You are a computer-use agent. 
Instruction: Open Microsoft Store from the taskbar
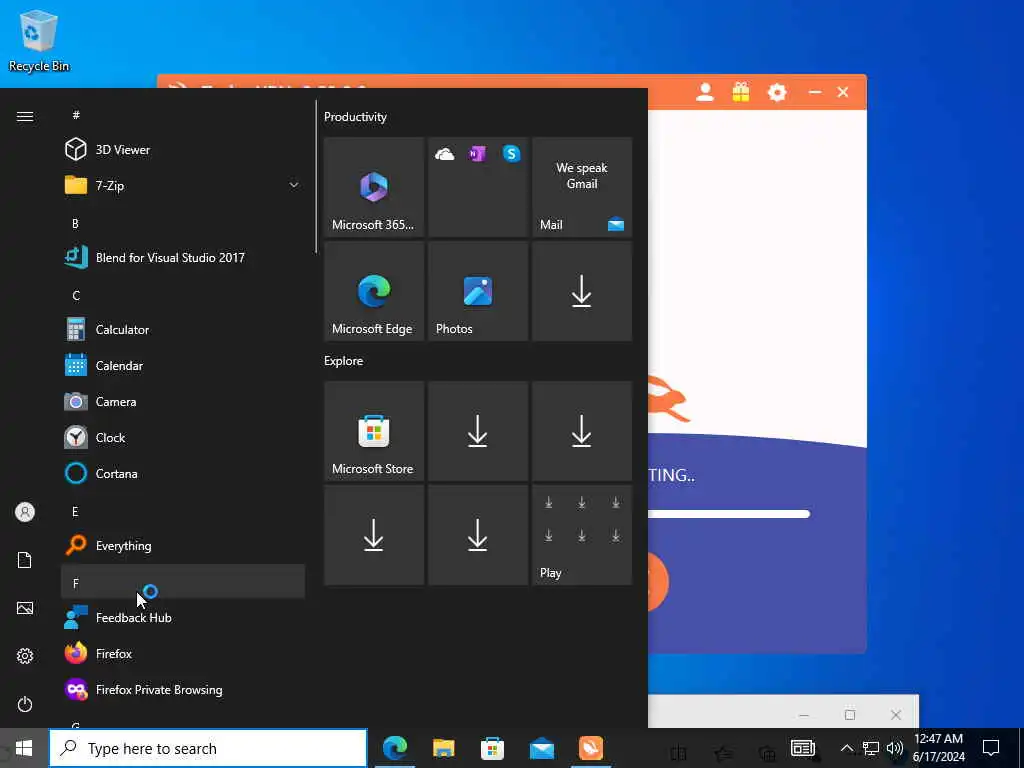(492, 748)
